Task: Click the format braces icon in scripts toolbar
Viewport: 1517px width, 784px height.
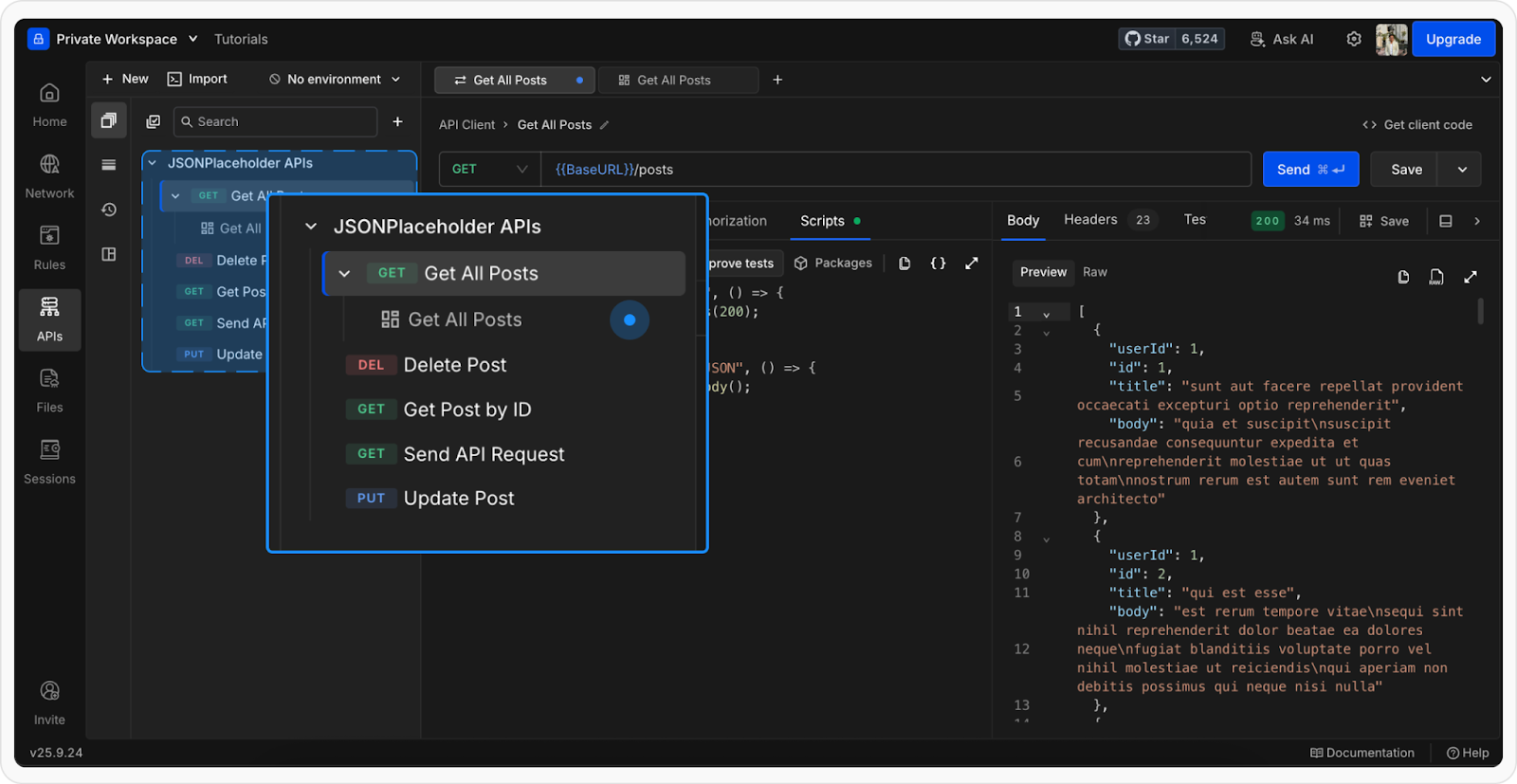Action: [x=938, y=264]
